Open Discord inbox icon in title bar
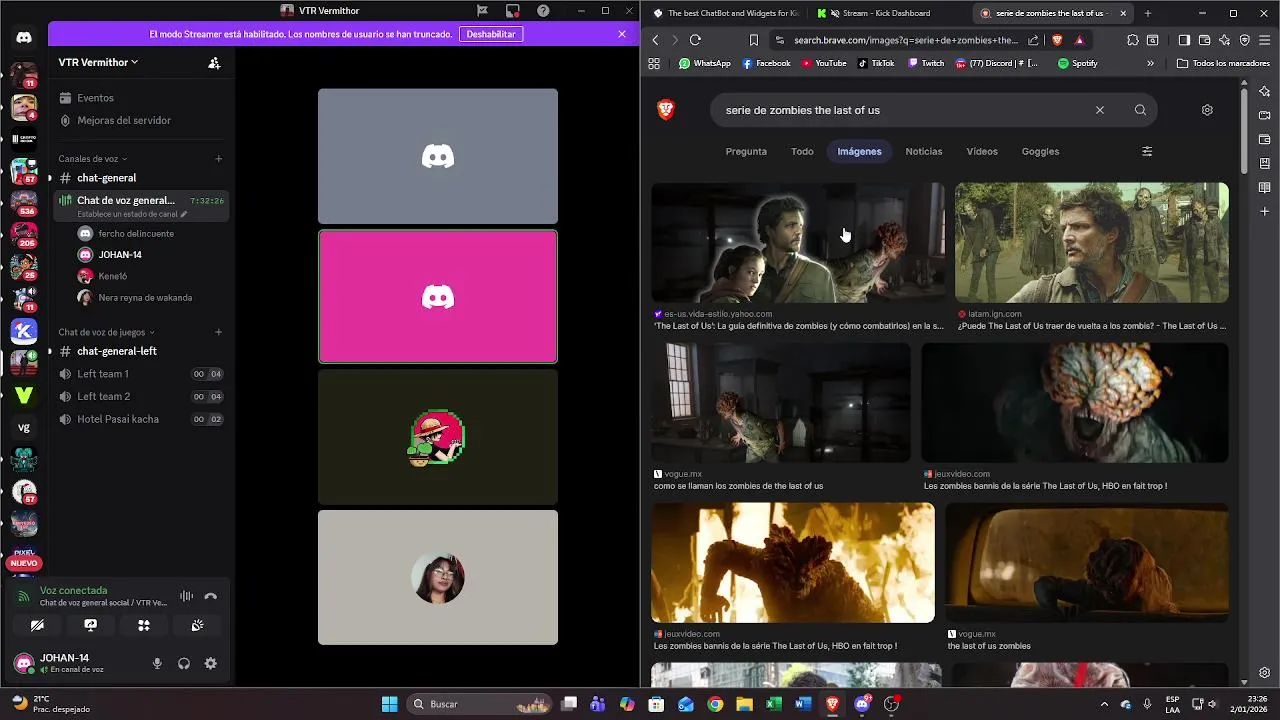Screen dimensions: 1280x720 (513, 11)
